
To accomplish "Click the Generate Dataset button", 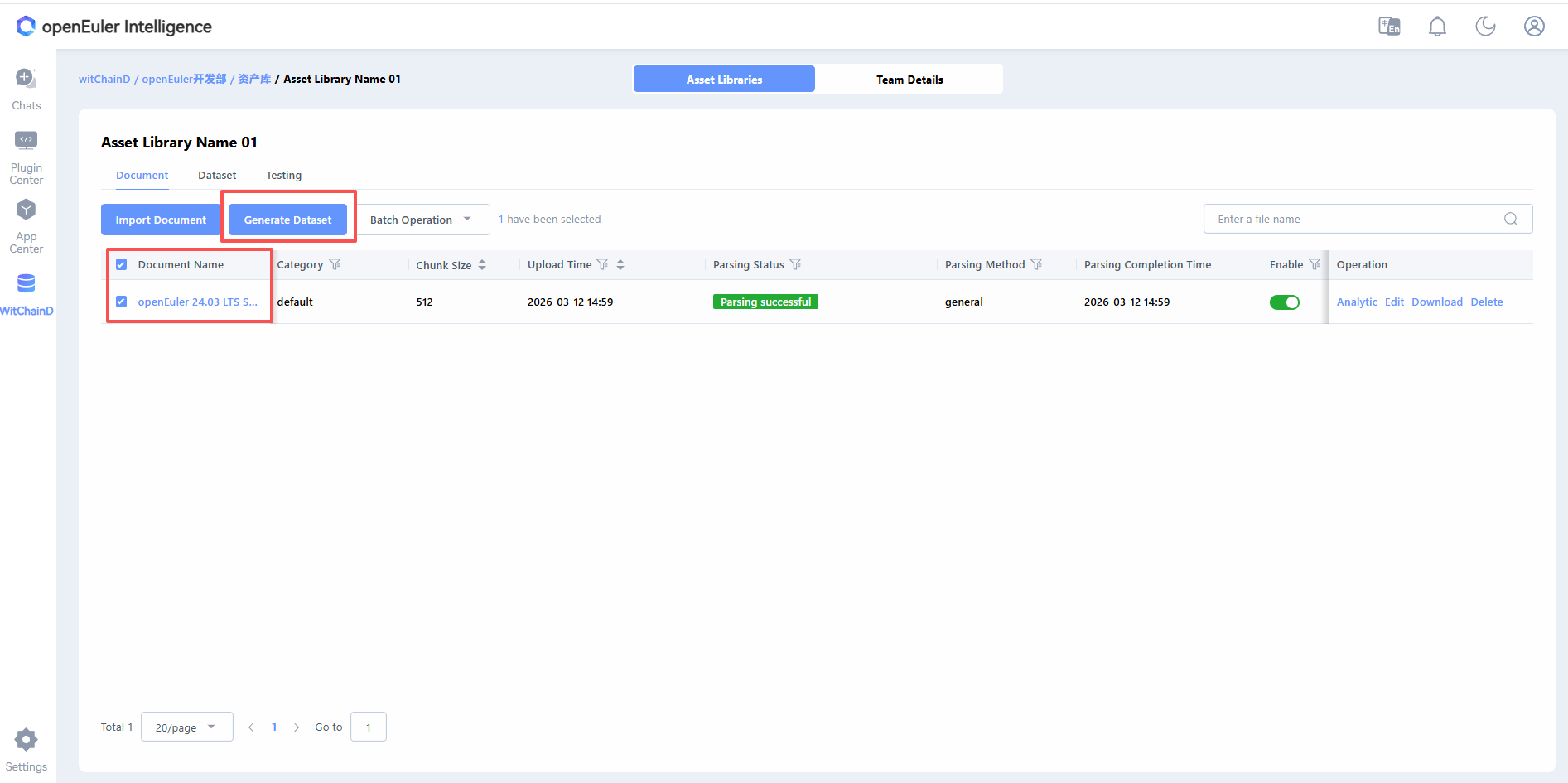I will [287, 220].
